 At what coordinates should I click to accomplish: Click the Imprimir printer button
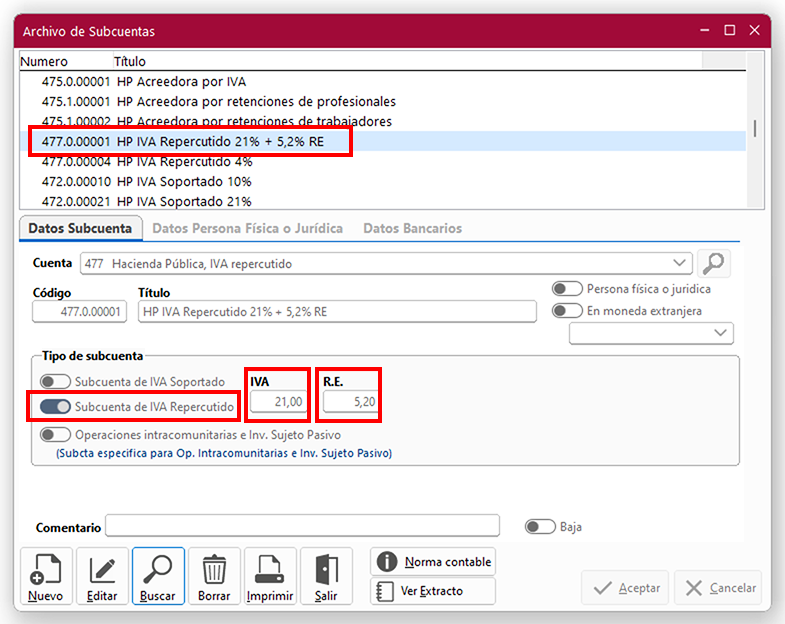point(270,577)
